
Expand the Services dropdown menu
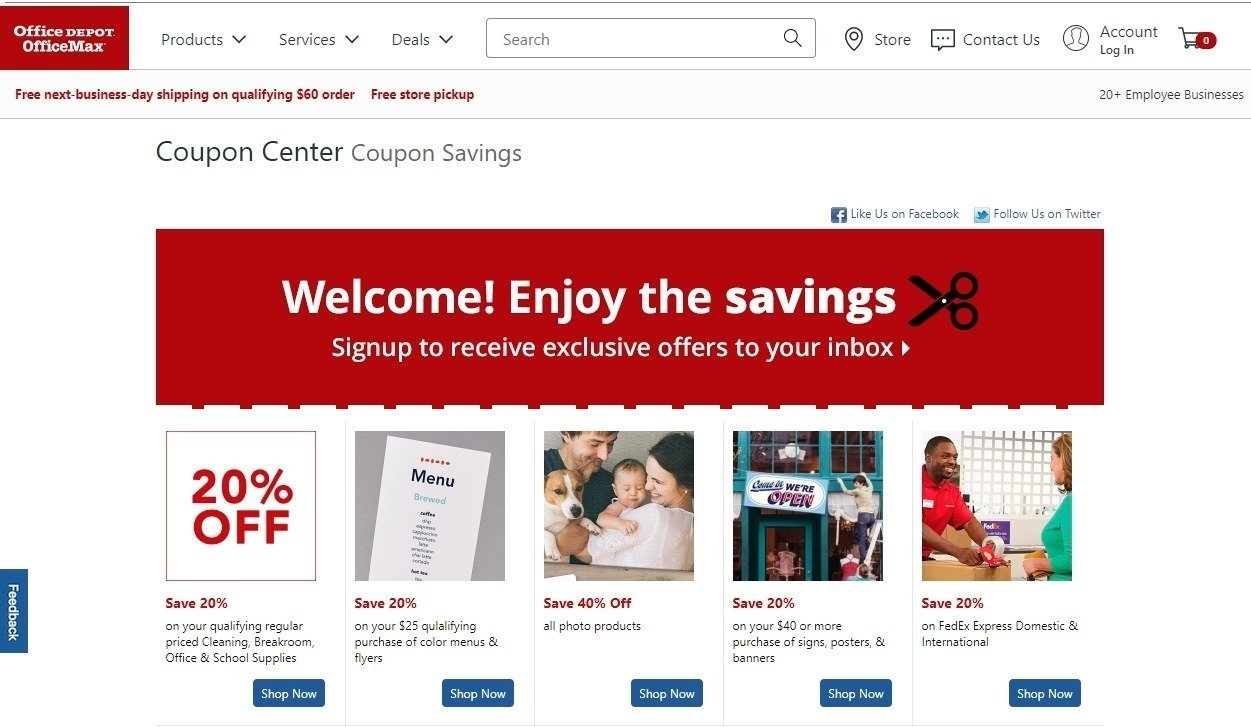click(x=318, y=40)
